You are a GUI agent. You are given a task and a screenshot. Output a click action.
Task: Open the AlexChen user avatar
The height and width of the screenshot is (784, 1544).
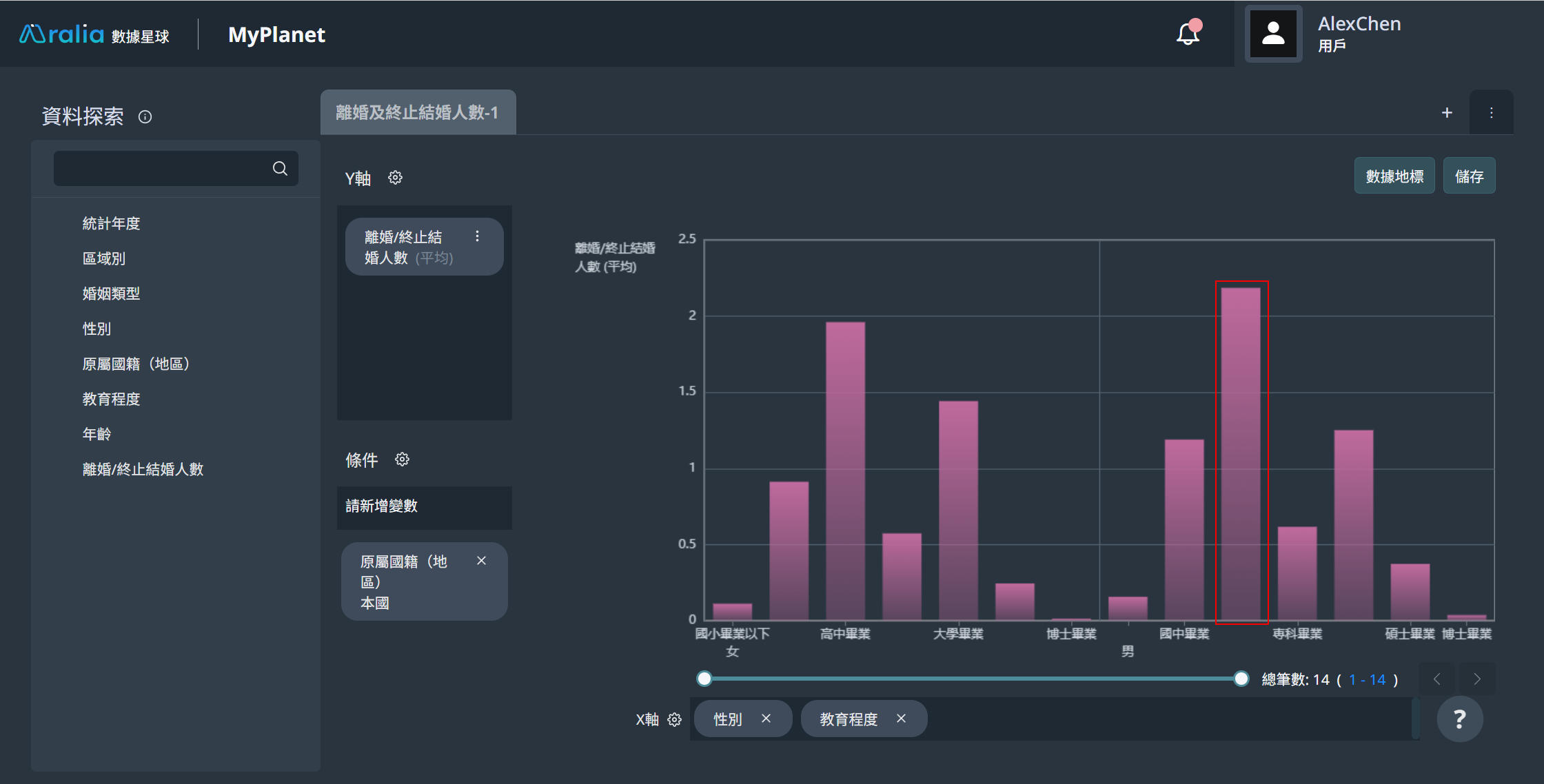tap(1273, 34)
